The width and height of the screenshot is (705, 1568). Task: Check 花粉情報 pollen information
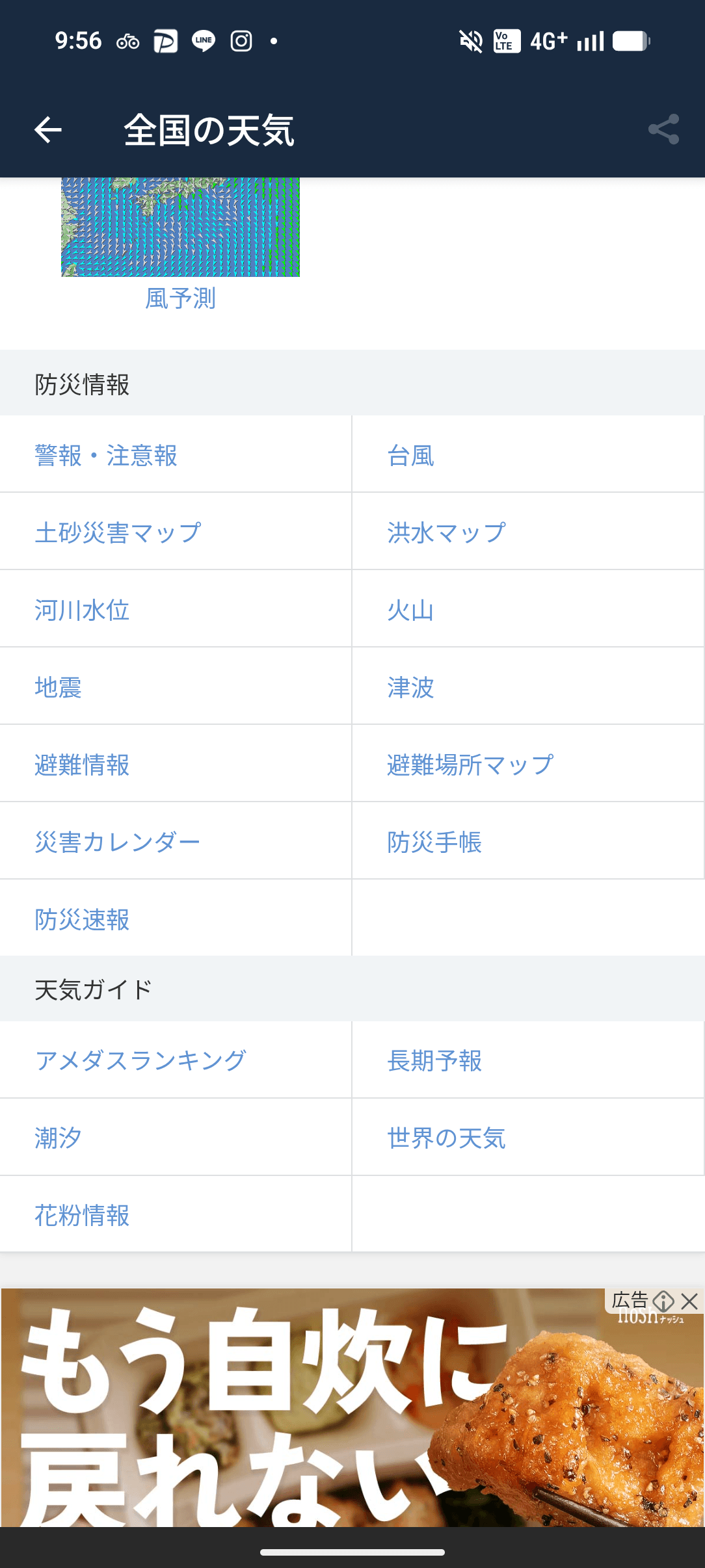coord(82,1215)
